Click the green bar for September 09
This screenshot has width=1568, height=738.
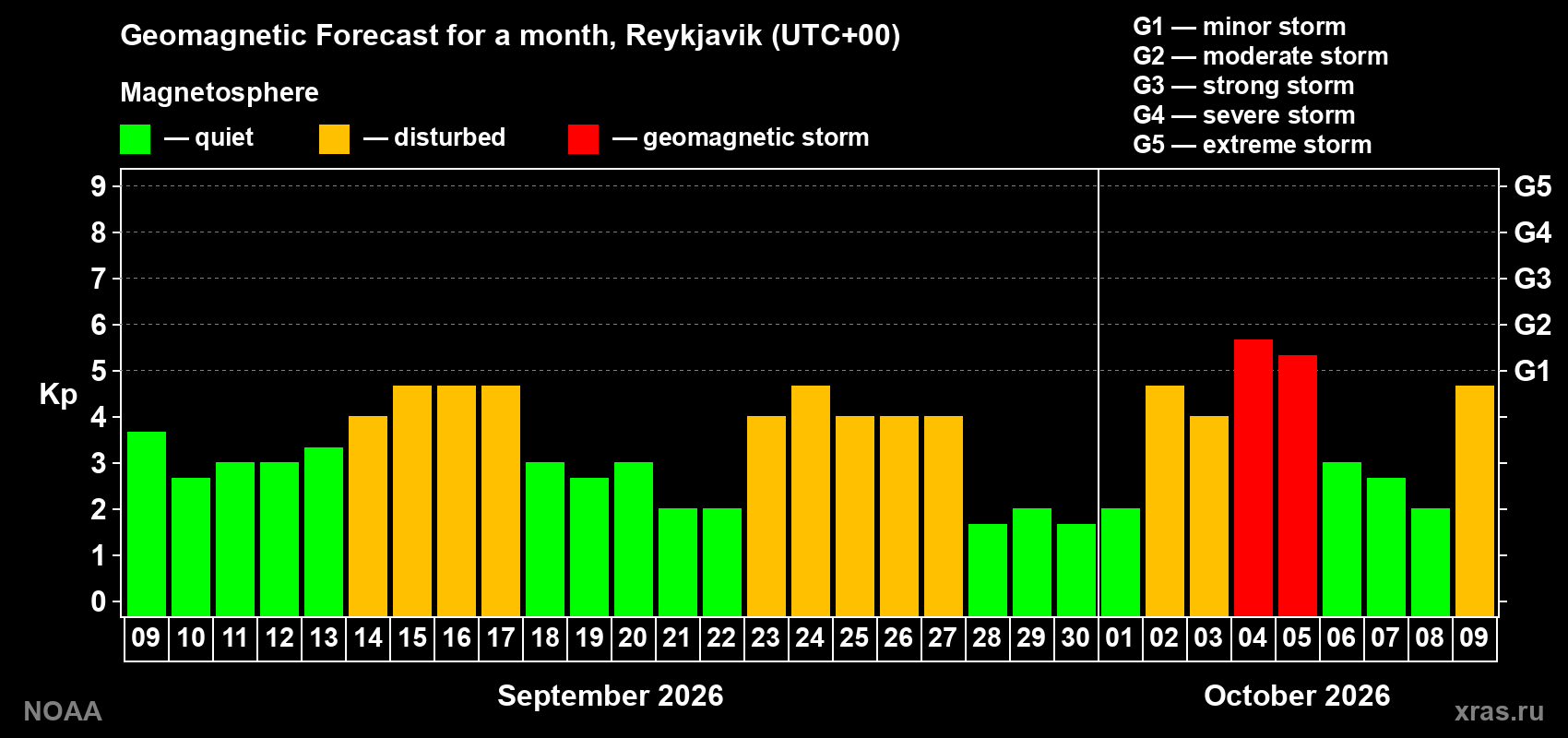coord(146,524)
